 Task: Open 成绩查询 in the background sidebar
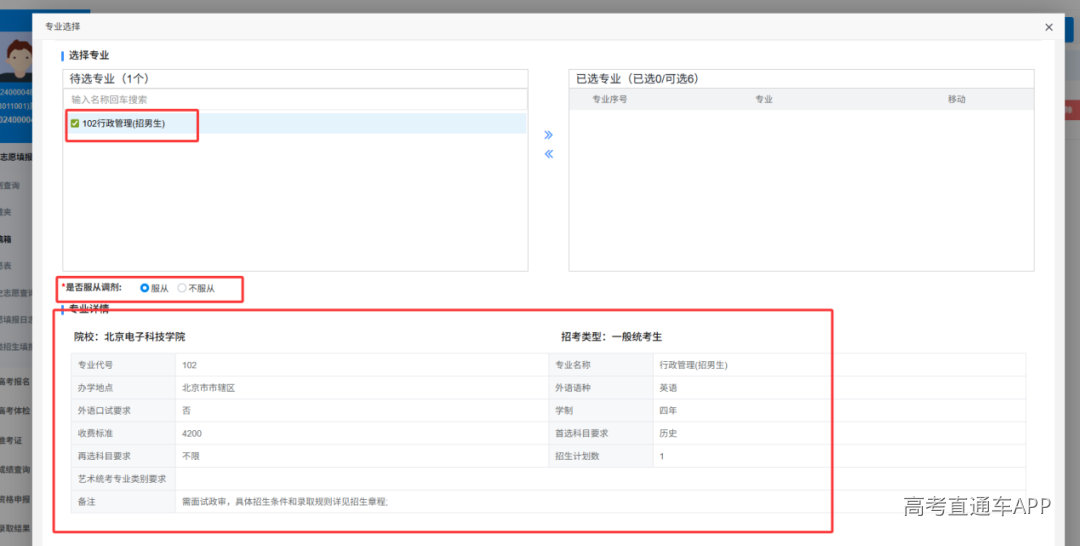coord(16,470)
